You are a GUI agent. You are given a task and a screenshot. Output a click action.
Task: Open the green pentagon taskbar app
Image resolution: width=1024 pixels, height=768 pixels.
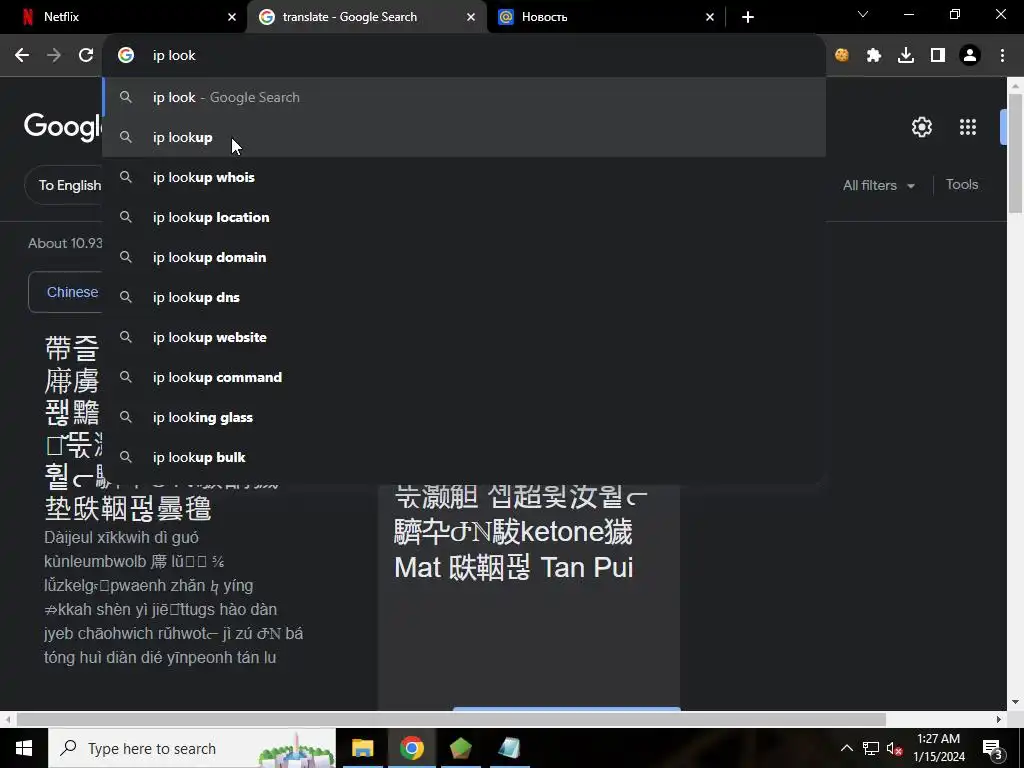coord(461,748)
